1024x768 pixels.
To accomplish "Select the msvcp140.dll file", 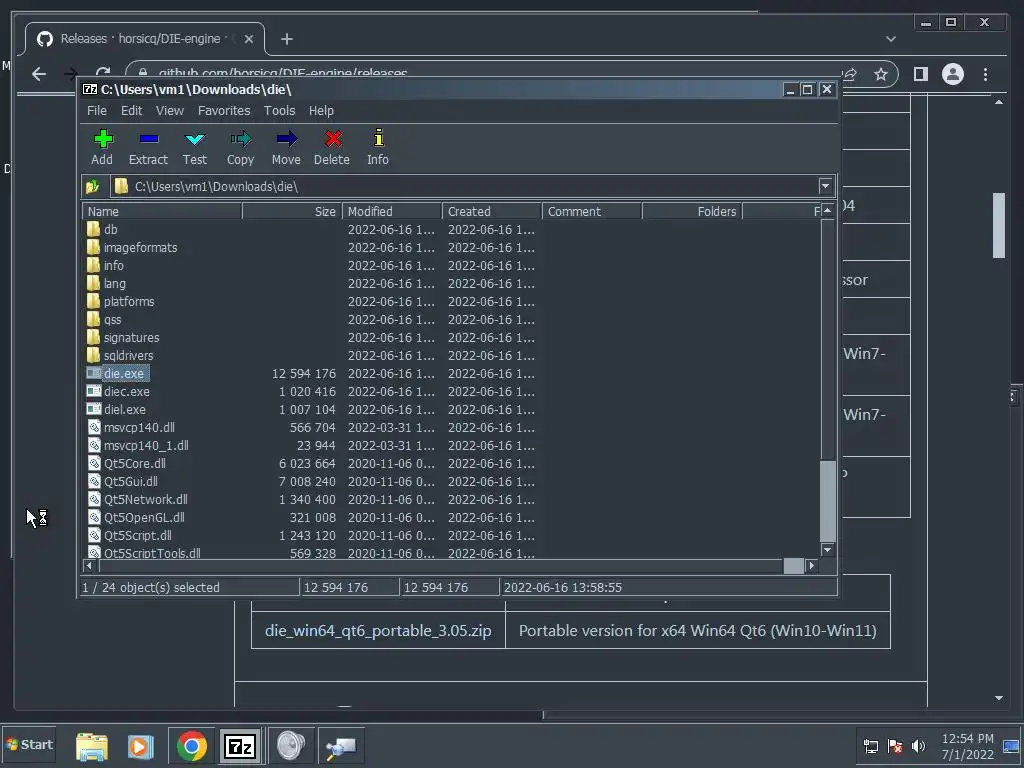I will coord(138,427).
